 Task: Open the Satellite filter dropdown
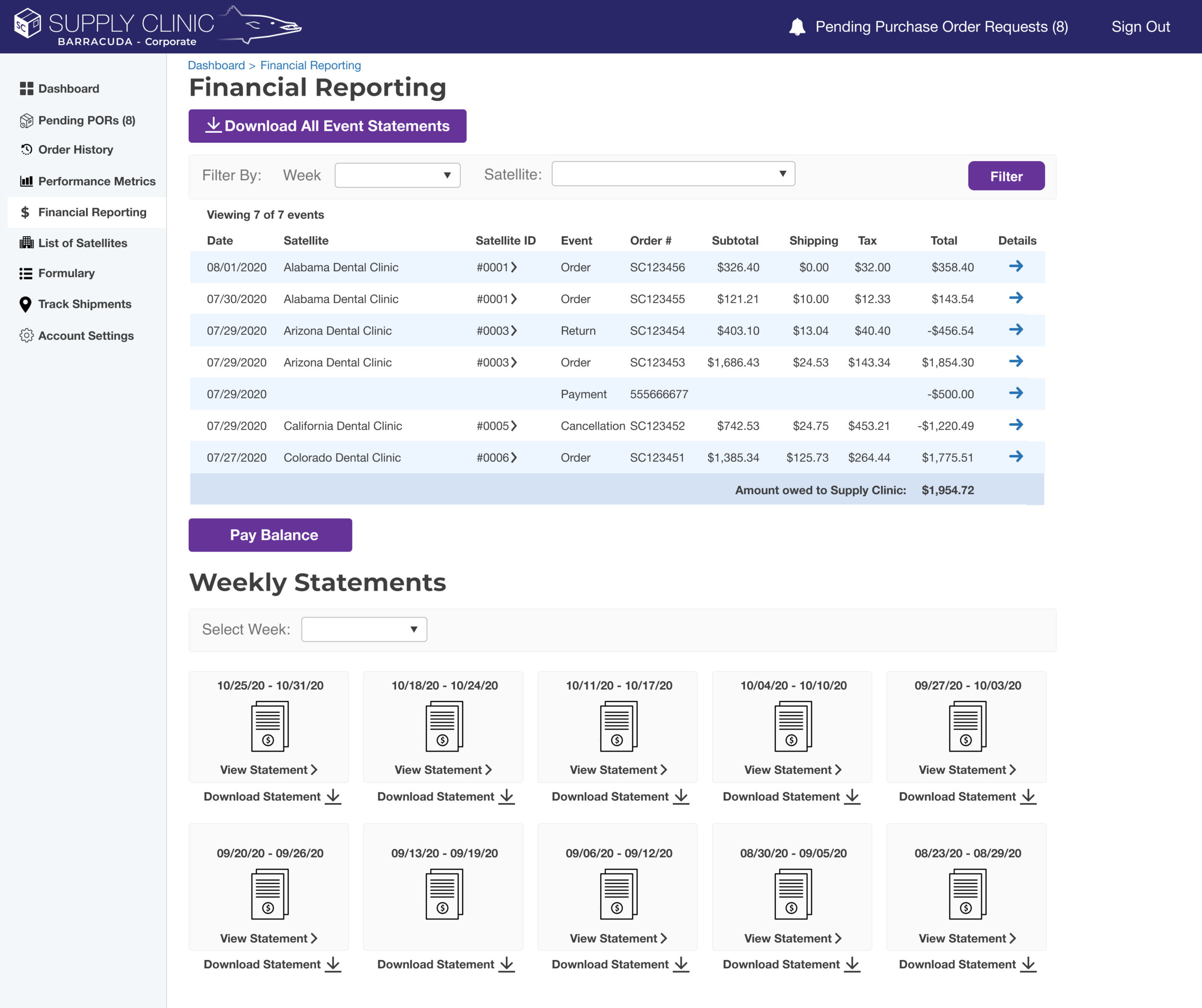coord(673,174)
